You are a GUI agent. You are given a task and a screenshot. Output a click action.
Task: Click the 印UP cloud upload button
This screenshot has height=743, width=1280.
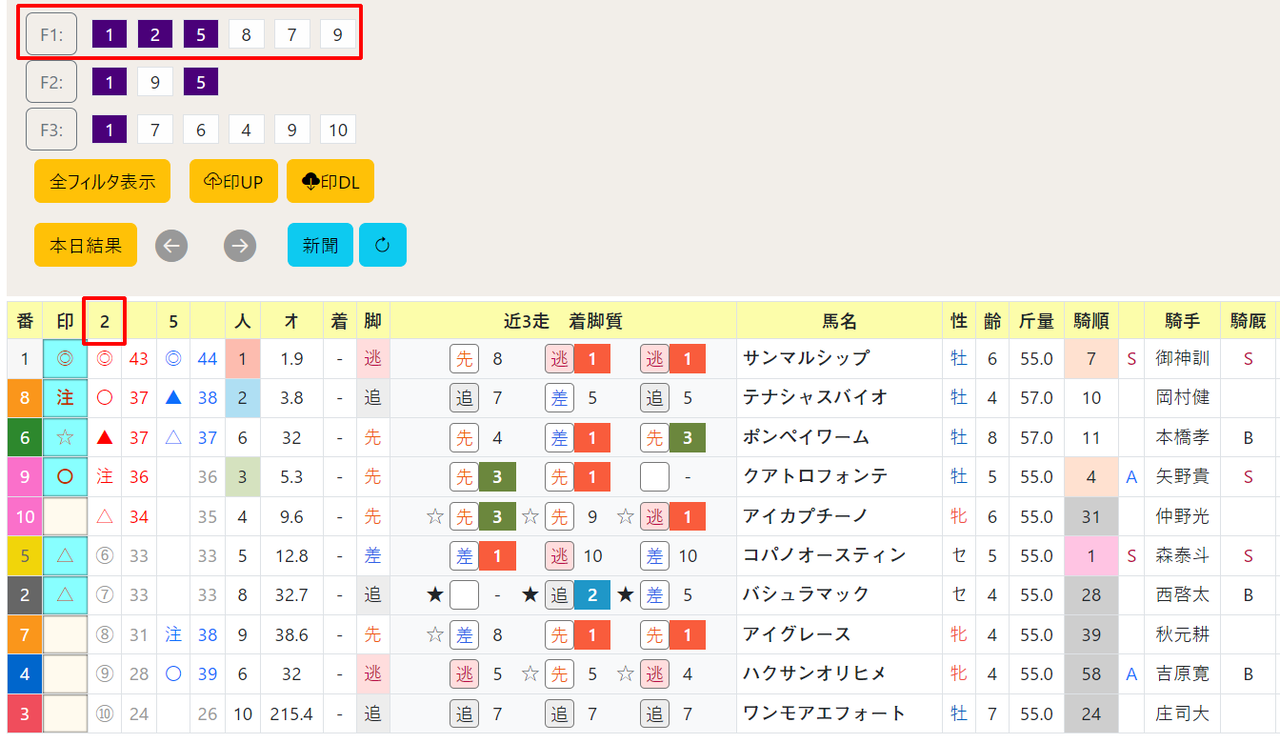233,182
